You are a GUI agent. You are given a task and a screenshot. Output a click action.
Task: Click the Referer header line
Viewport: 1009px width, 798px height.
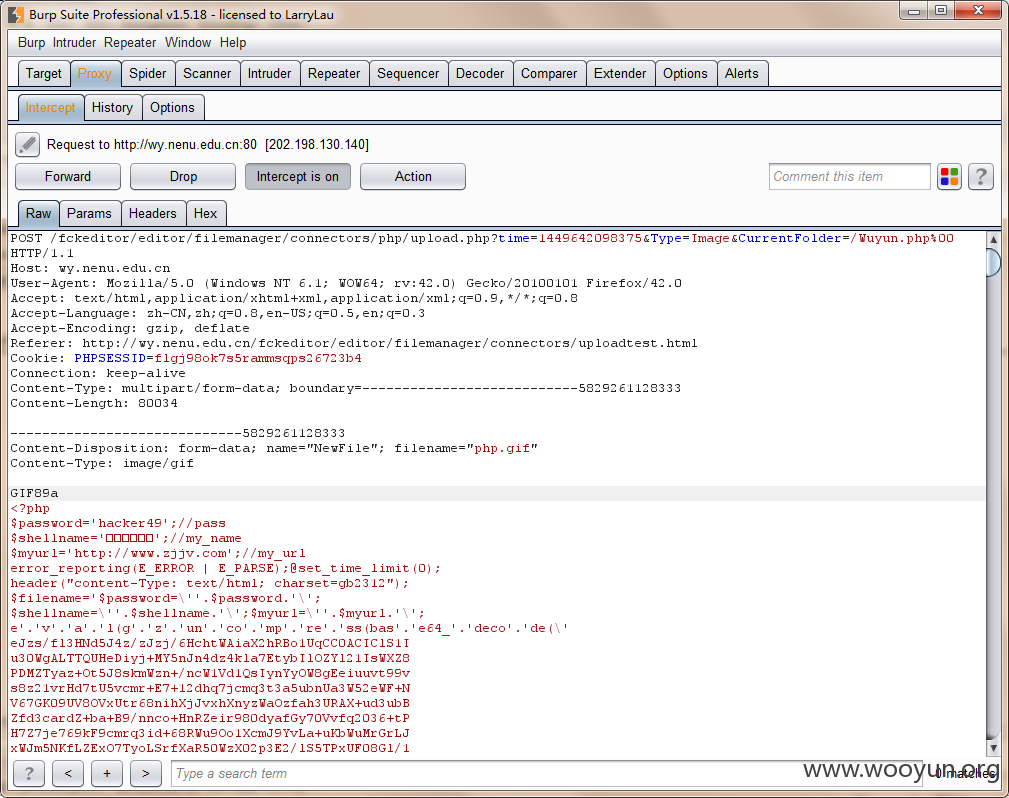coord(354,343)
